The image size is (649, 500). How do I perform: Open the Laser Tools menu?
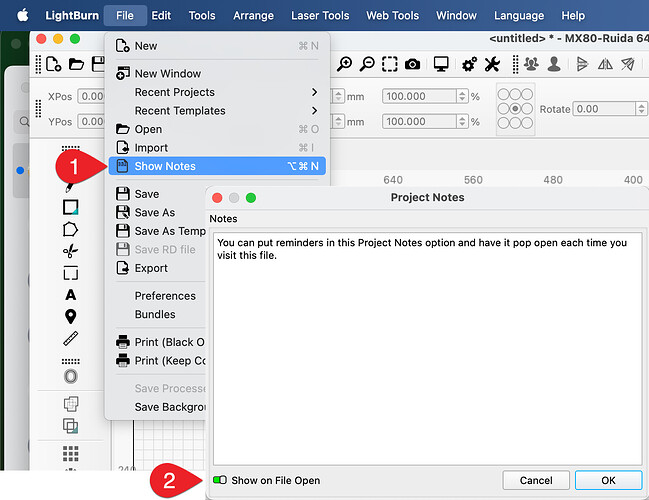(x=320, y=15)
